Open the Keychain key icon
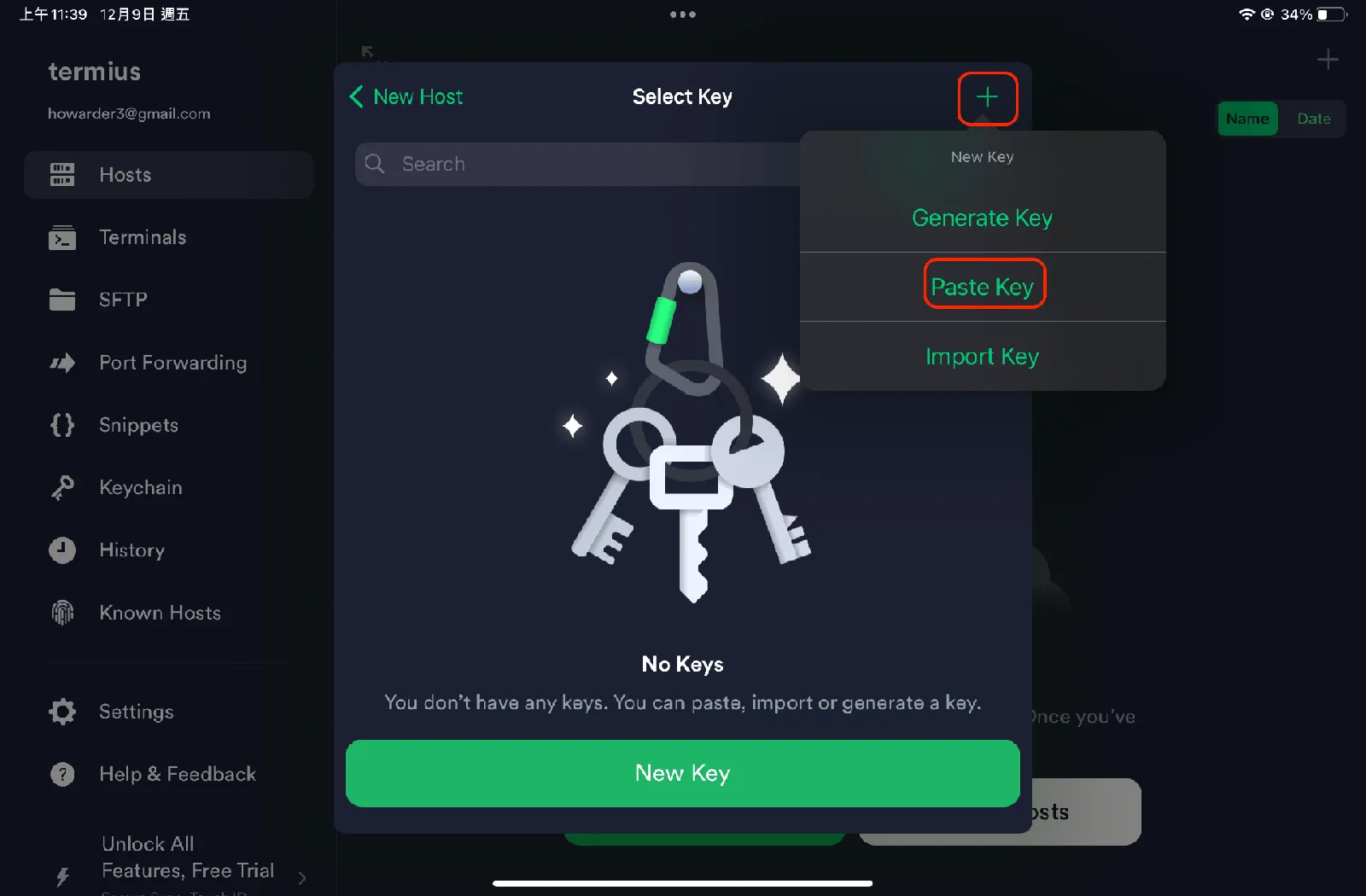The height and width of the screenshot is (896, 1366). coord(62,487)
